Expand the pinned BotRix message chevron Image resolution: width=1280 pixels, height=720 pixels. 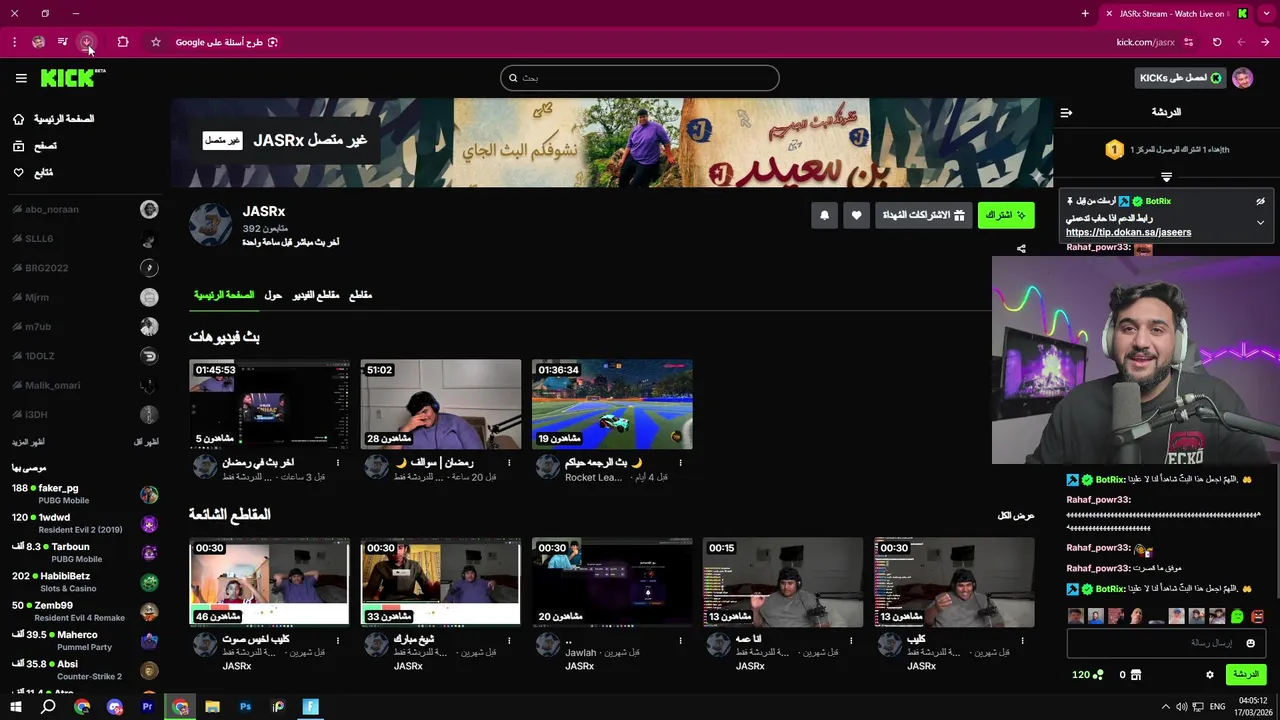pyautogui.click(x=1260, y=223)
